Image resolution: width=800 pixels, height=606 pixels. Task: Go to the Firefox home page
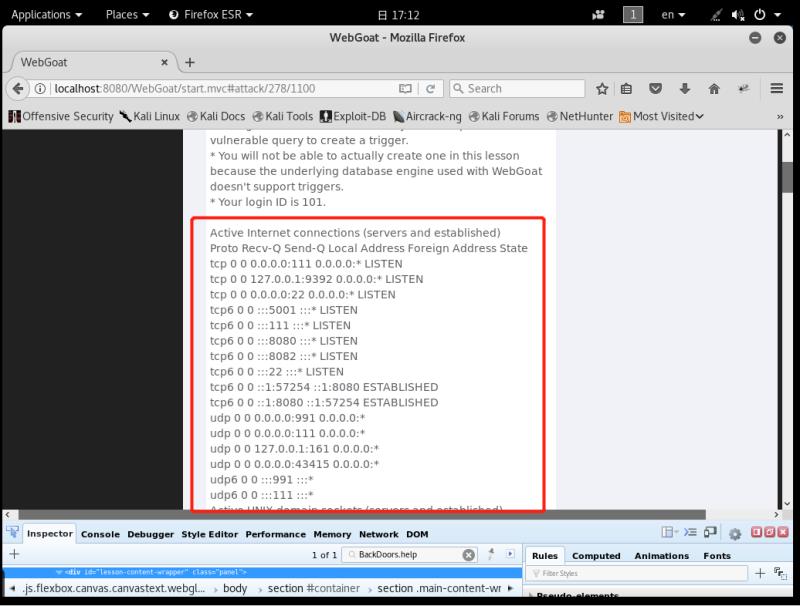(714, 89)
